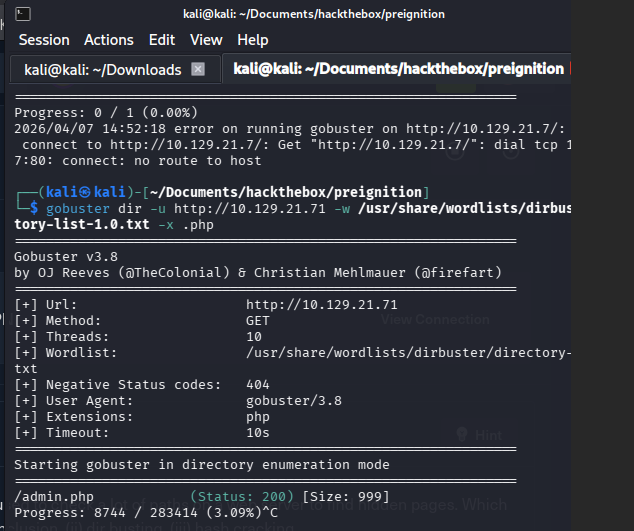Click the Progress: 0 / 1 (0.00%) line
The width and height of the screenshot is (634, 531).
point(106,112)
